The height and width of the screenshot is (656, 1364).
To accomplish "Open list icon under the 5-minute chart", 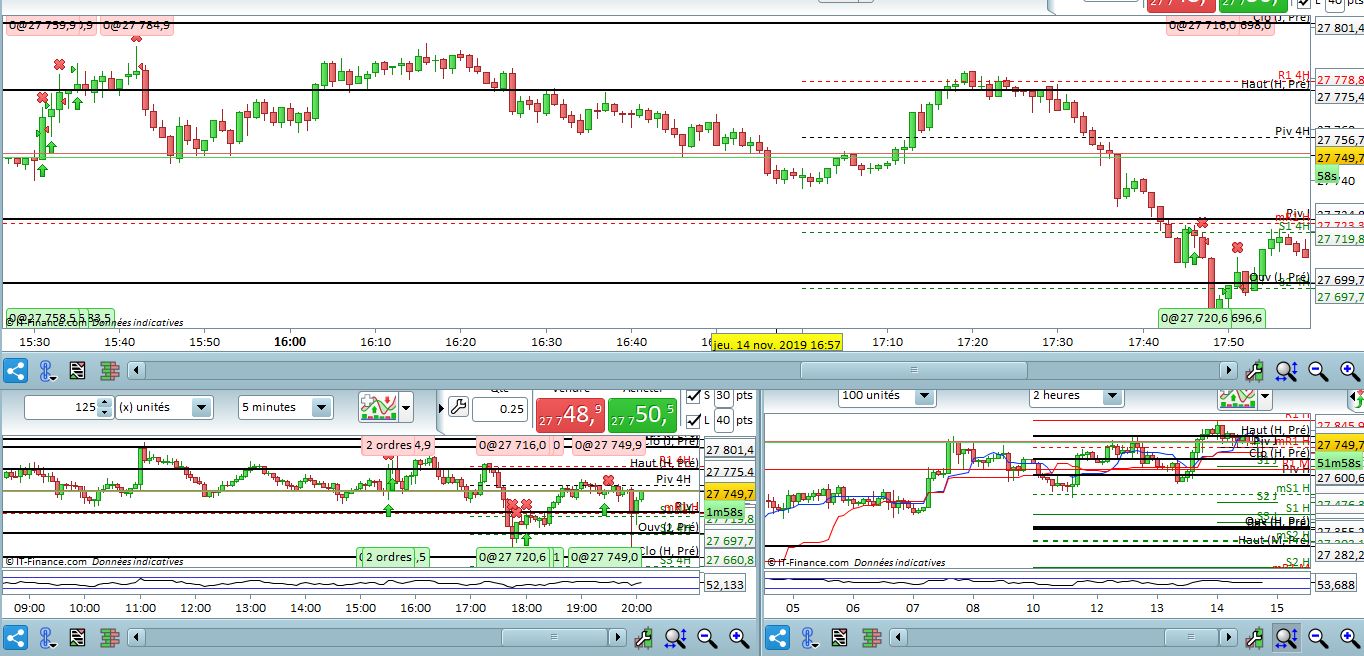I will point(77,637).
